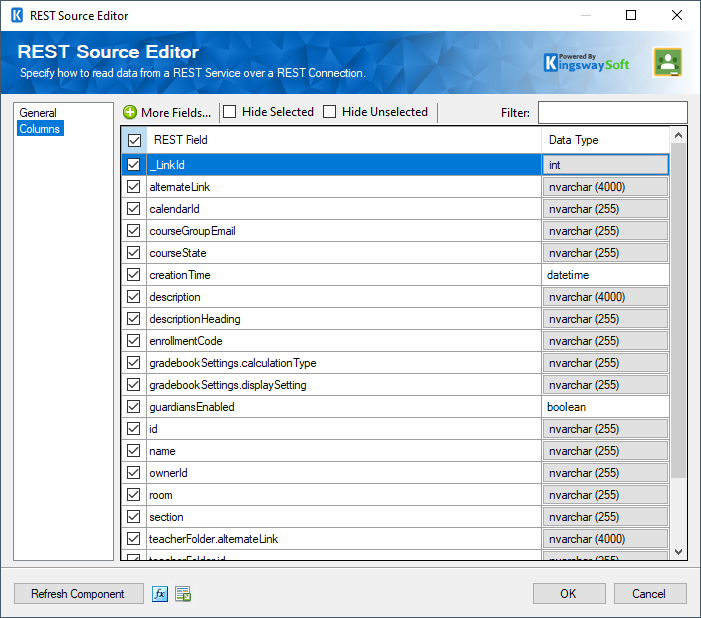
Task: Open data type dropdown for calendarId
Action: coord(605,209)
